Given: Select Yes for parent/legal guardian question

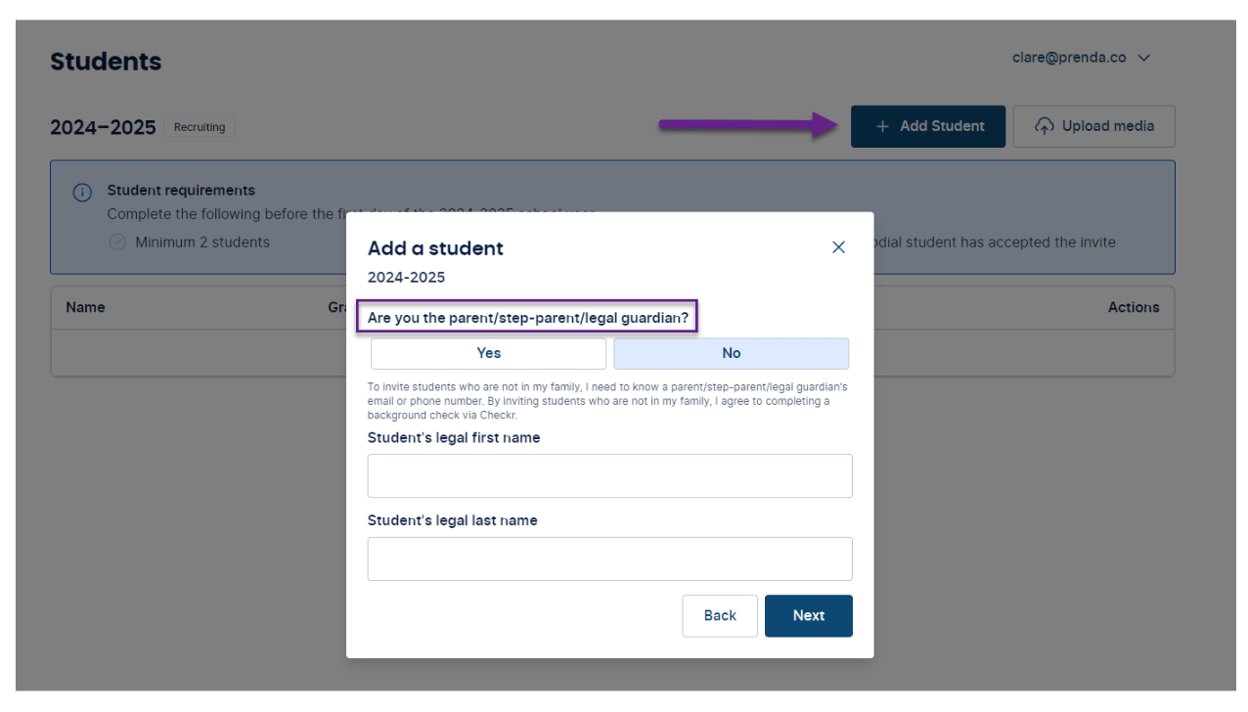Looking at the screenshot, I should click(488, 353).
